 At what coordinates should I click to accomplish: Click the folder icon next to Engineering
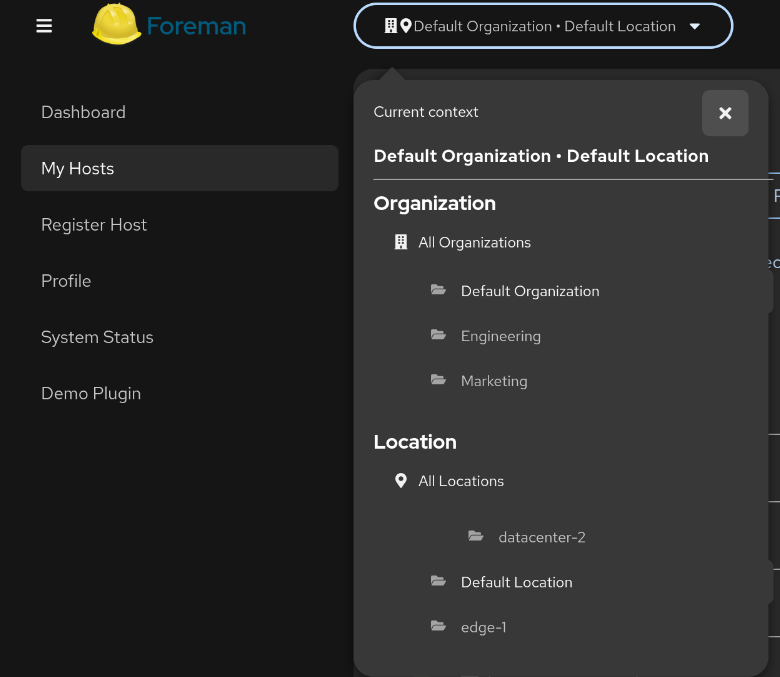click(438, 336)
